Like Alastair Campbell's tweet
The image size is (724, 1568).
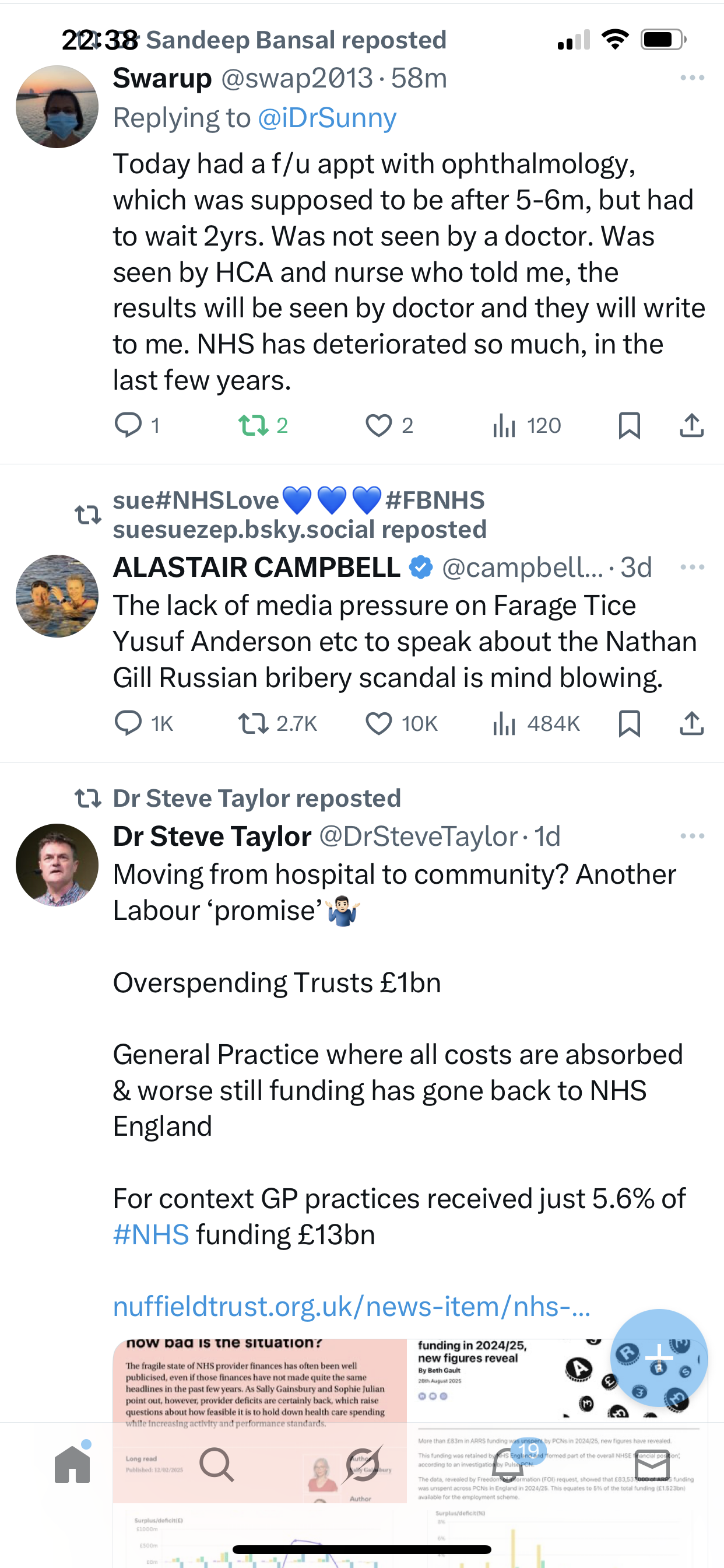378,723
